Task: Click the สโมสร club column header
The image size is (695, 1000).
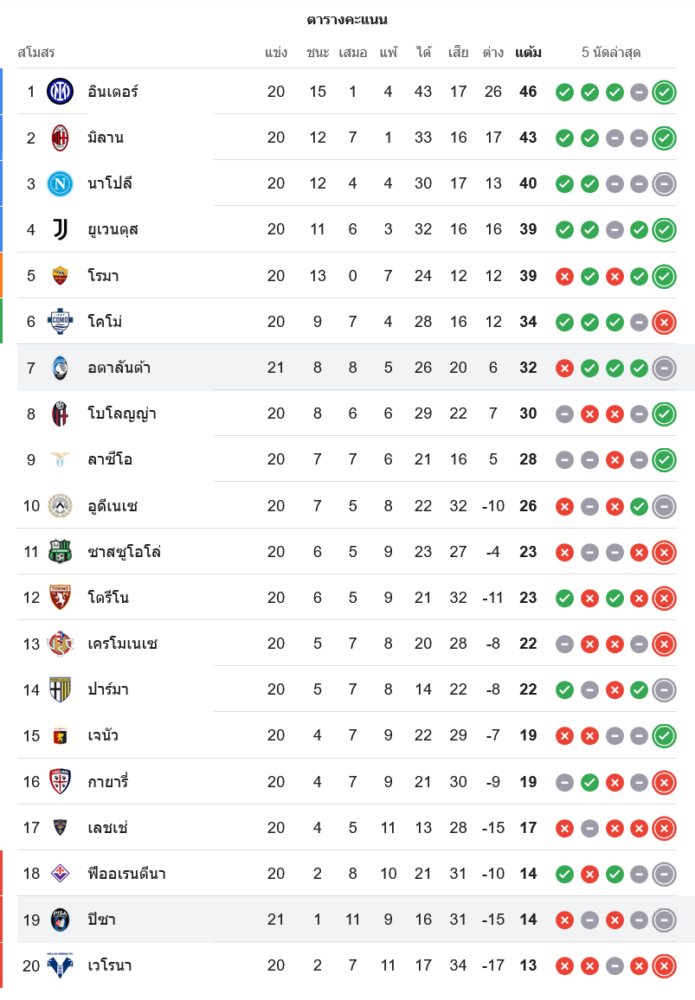Action: pos(36,52)
